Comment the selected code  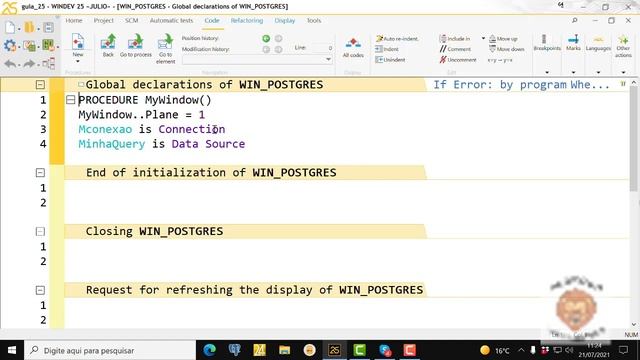455,49
